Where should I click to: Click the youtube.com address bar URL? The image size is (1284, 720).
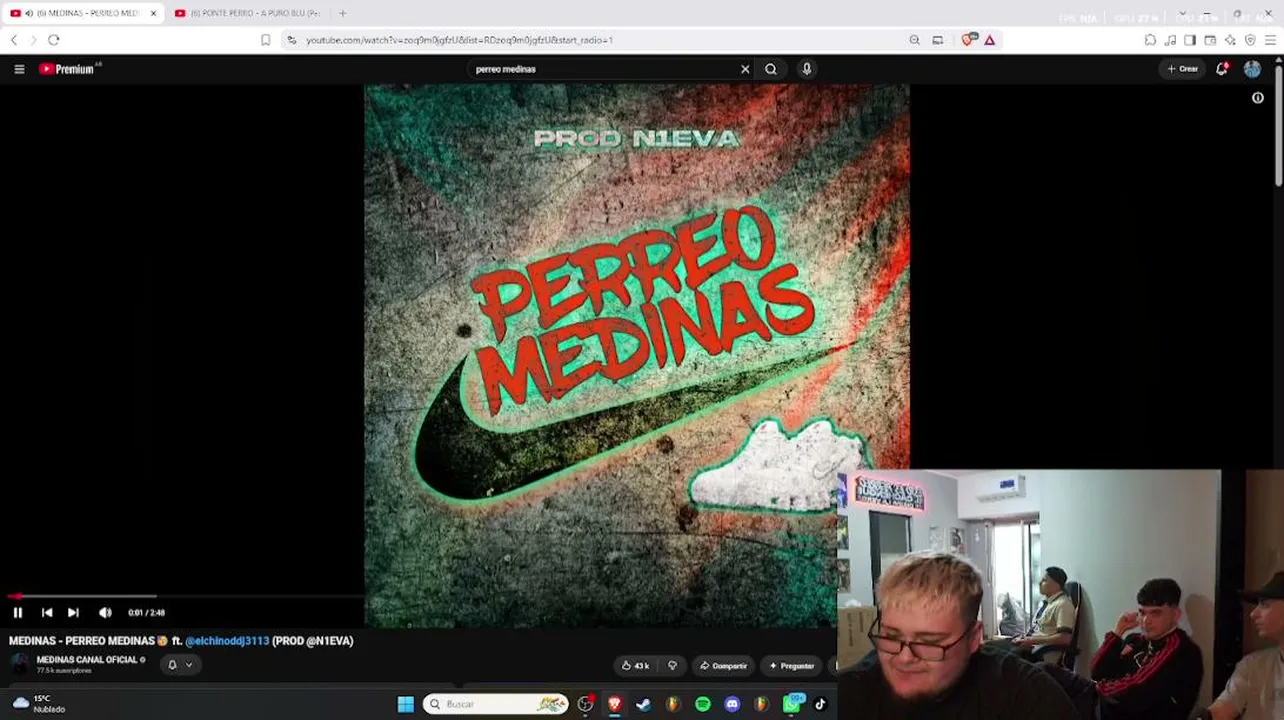pos(459,40)
